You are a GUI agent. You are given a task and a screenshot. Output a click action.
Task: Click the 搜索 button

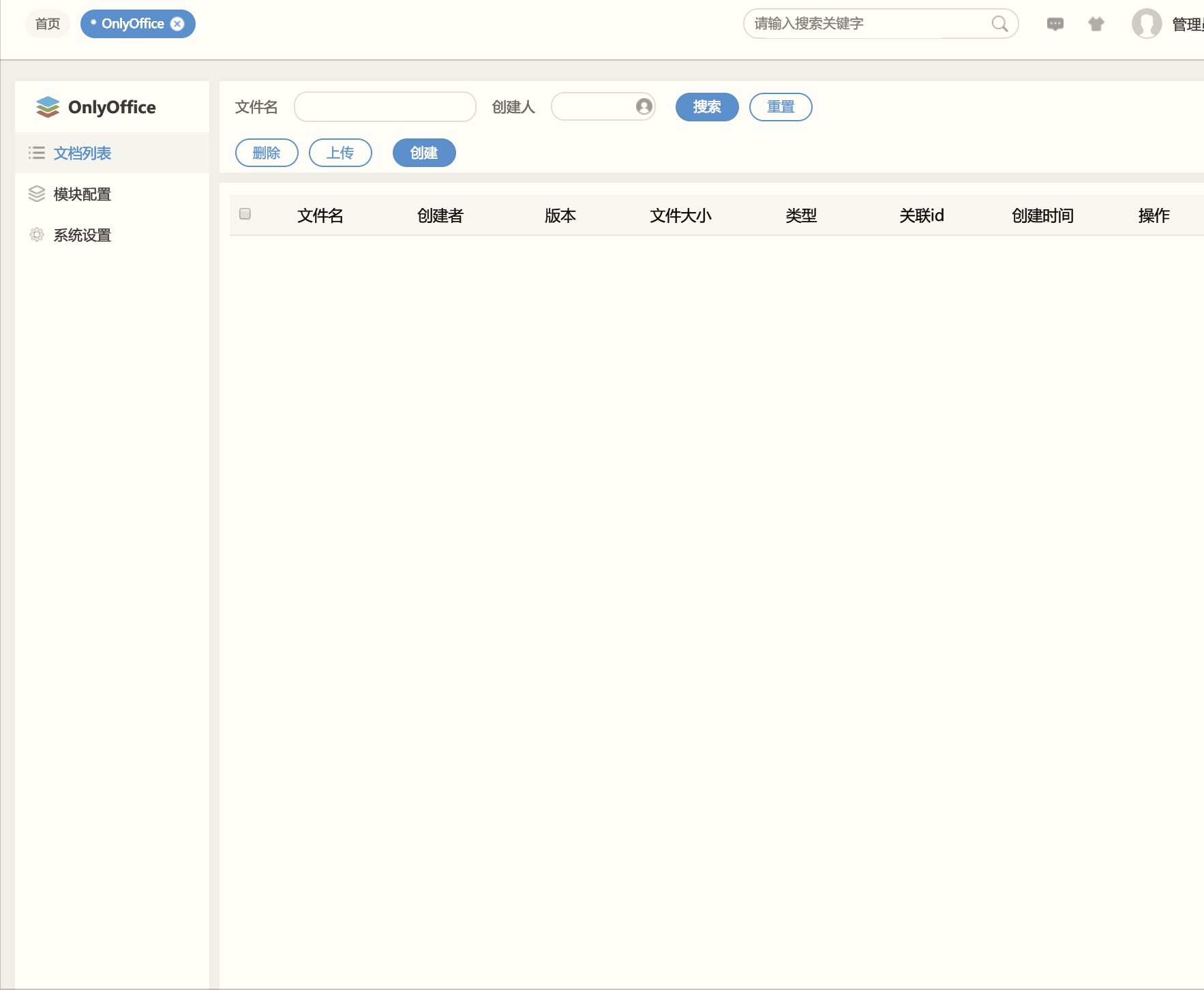(x=706, y=107)
